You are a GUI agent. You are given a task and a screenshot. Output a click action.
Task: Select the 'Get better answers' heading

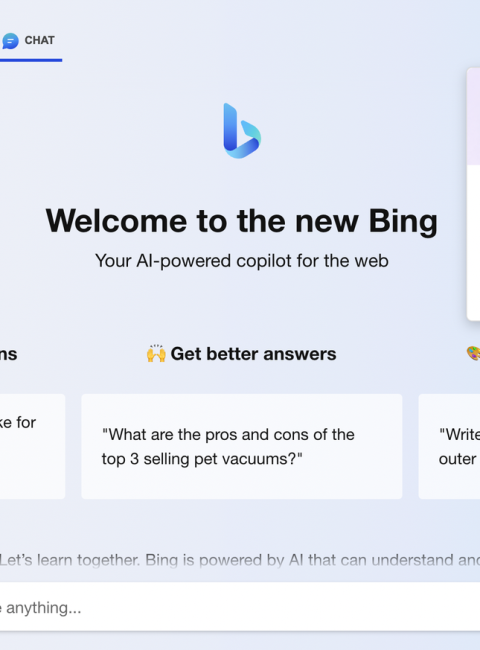[253, 354]
